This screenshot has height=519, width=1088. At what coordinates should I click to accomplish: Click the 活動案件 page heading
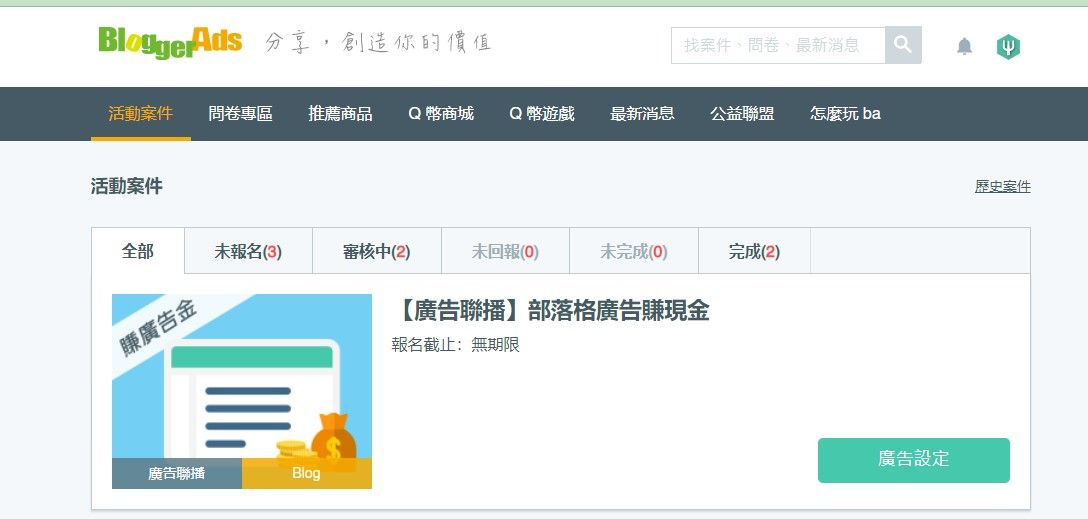(x=127, y=186)
